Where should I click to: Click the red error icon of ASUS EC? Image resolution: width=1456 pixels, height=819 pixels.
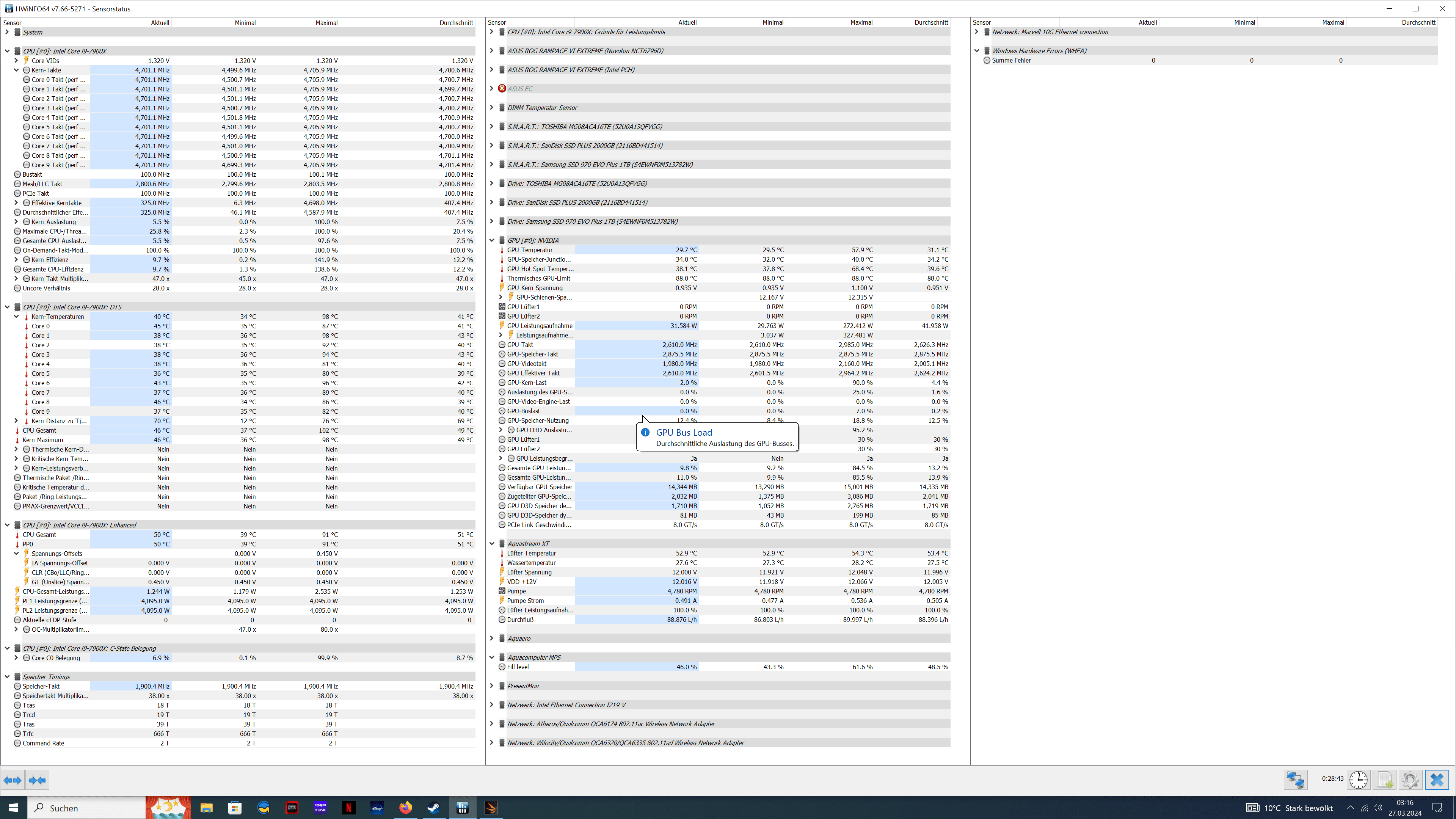(502, 89)
